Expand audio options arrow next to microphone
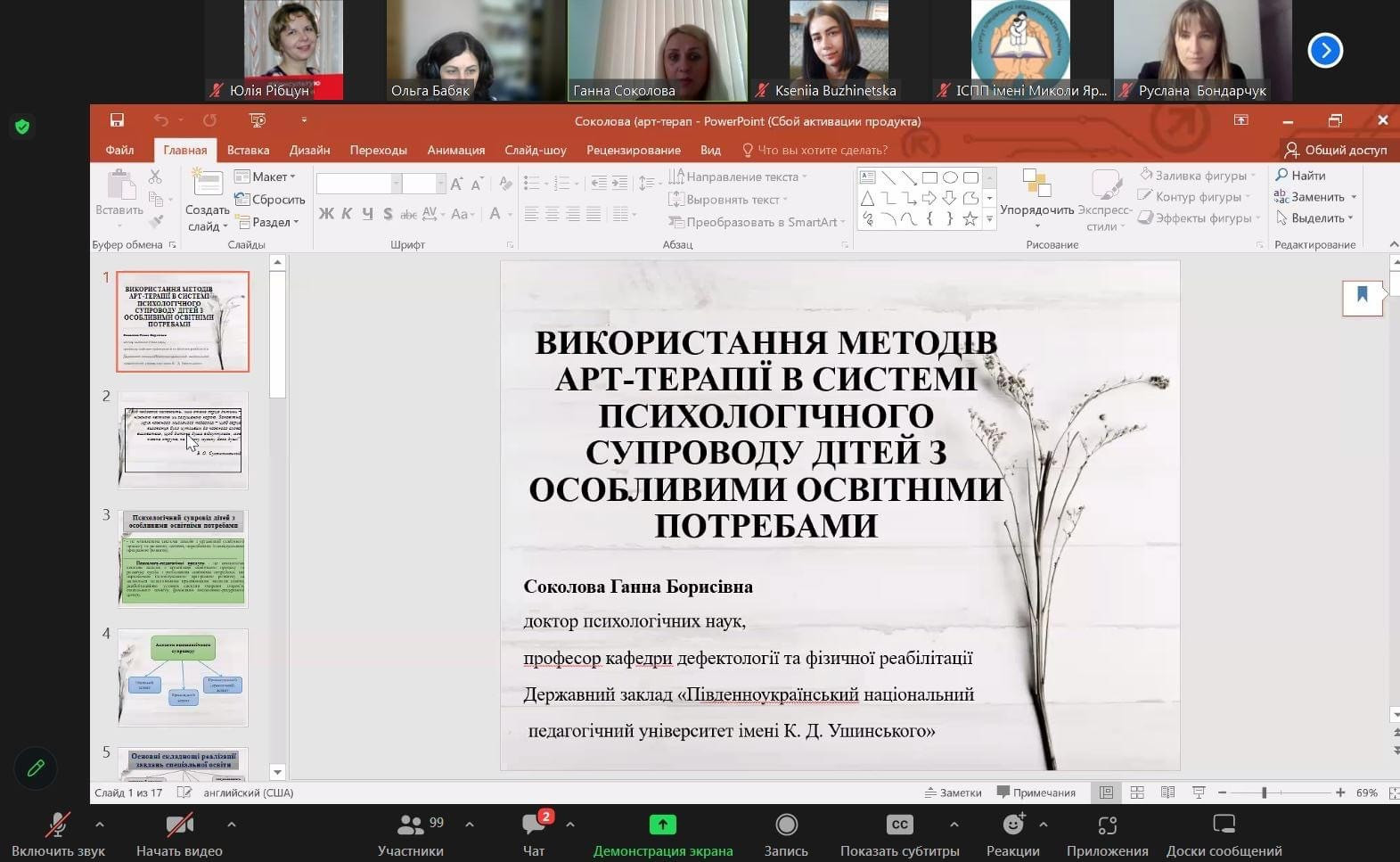The image size is (1400, 862). point(100,825)
